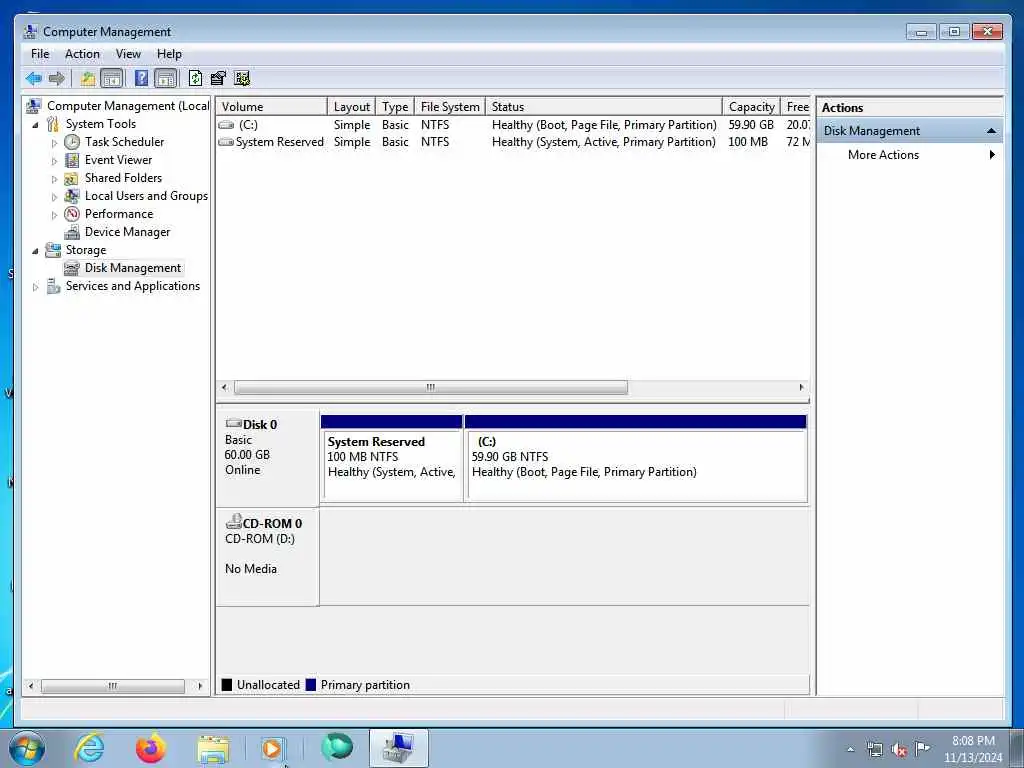This screenshot has width=1024, height=768.
Task: Toggle the Show/Hide Console Tree toolbar button
Action: (x=112, y=79)
